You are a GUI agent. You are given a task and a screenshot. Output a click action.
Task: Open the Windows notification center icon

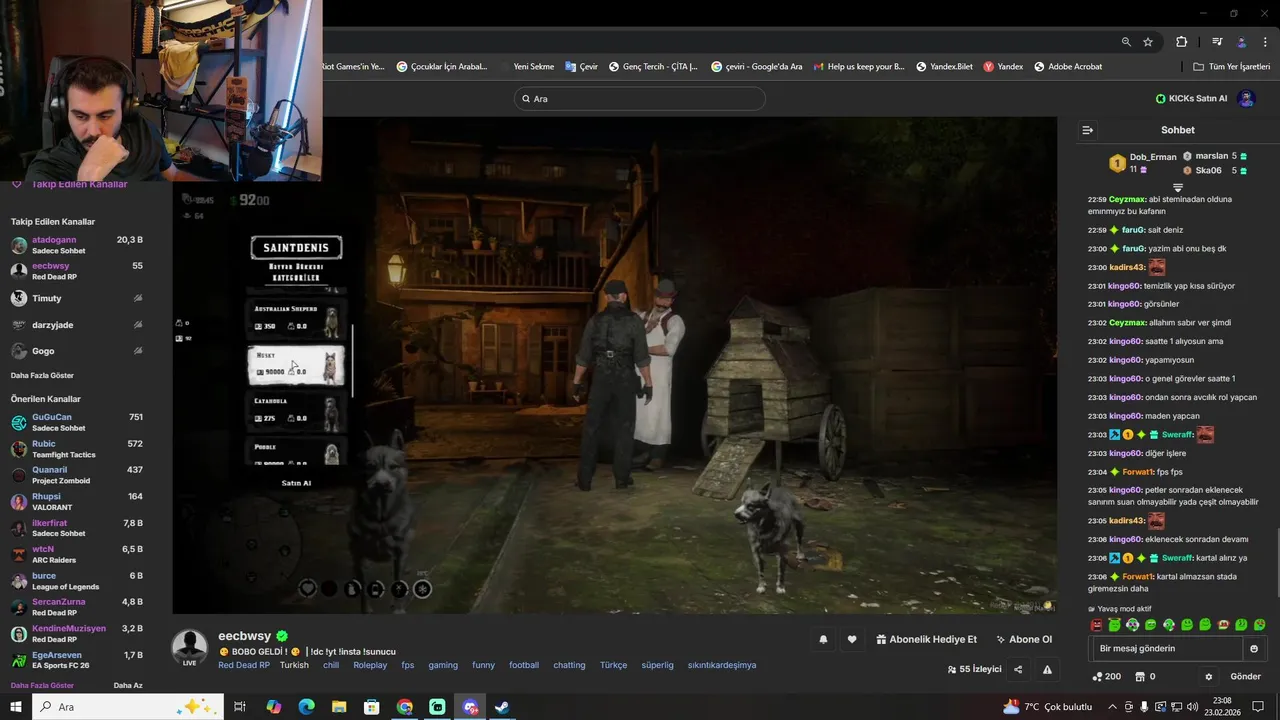pos(1258,707)
